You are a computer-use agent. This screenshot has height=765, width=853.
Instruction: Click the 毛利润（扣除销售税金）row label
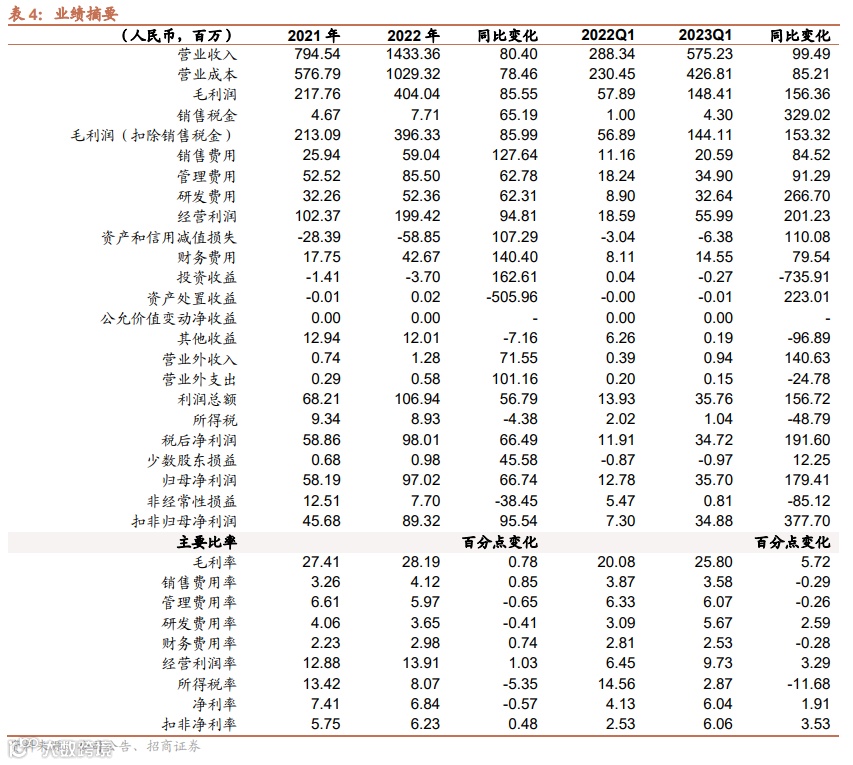[152, 135]
